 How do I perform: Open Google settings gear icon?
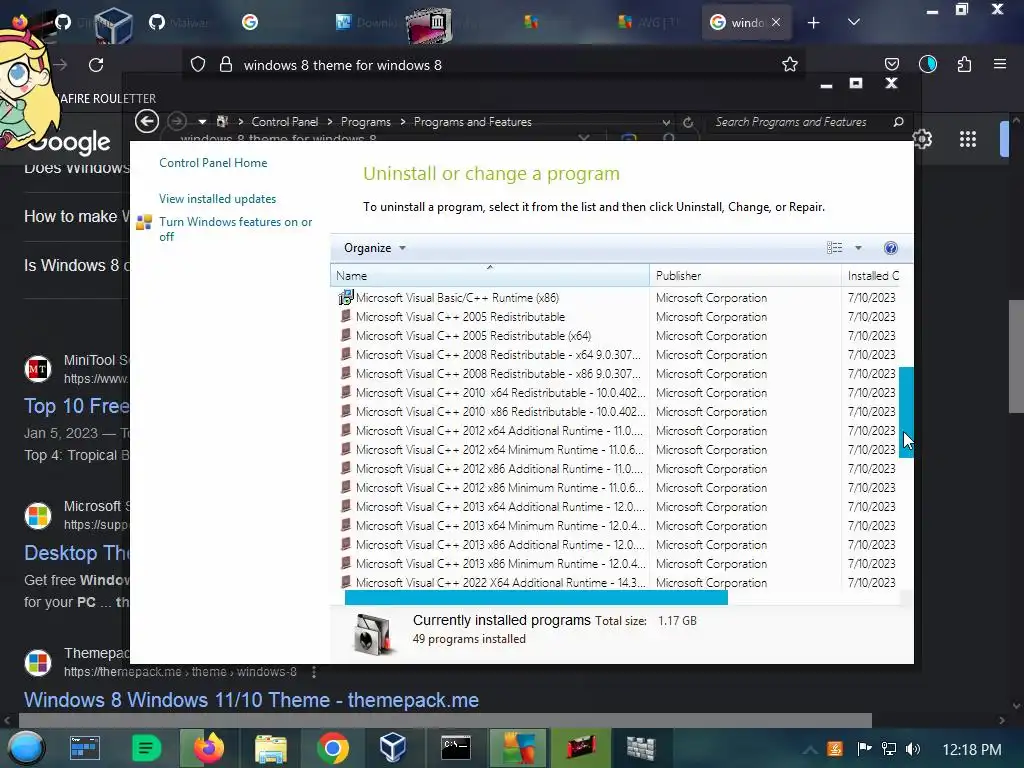point(921,139)
